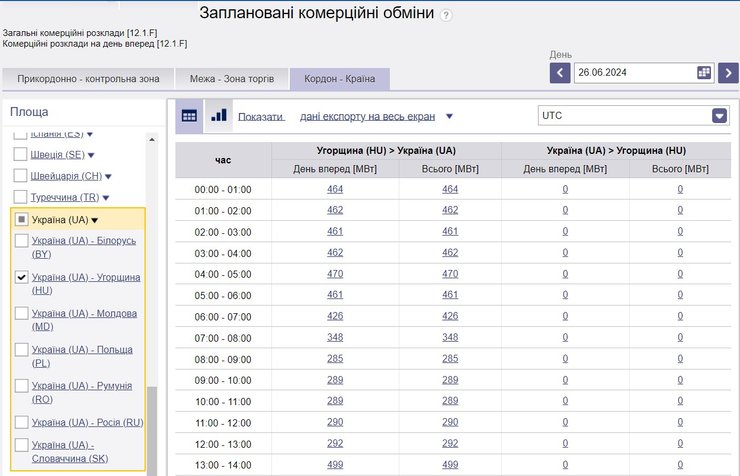Go to the next day arrow
Screen dimensions: 740x476
728,73
